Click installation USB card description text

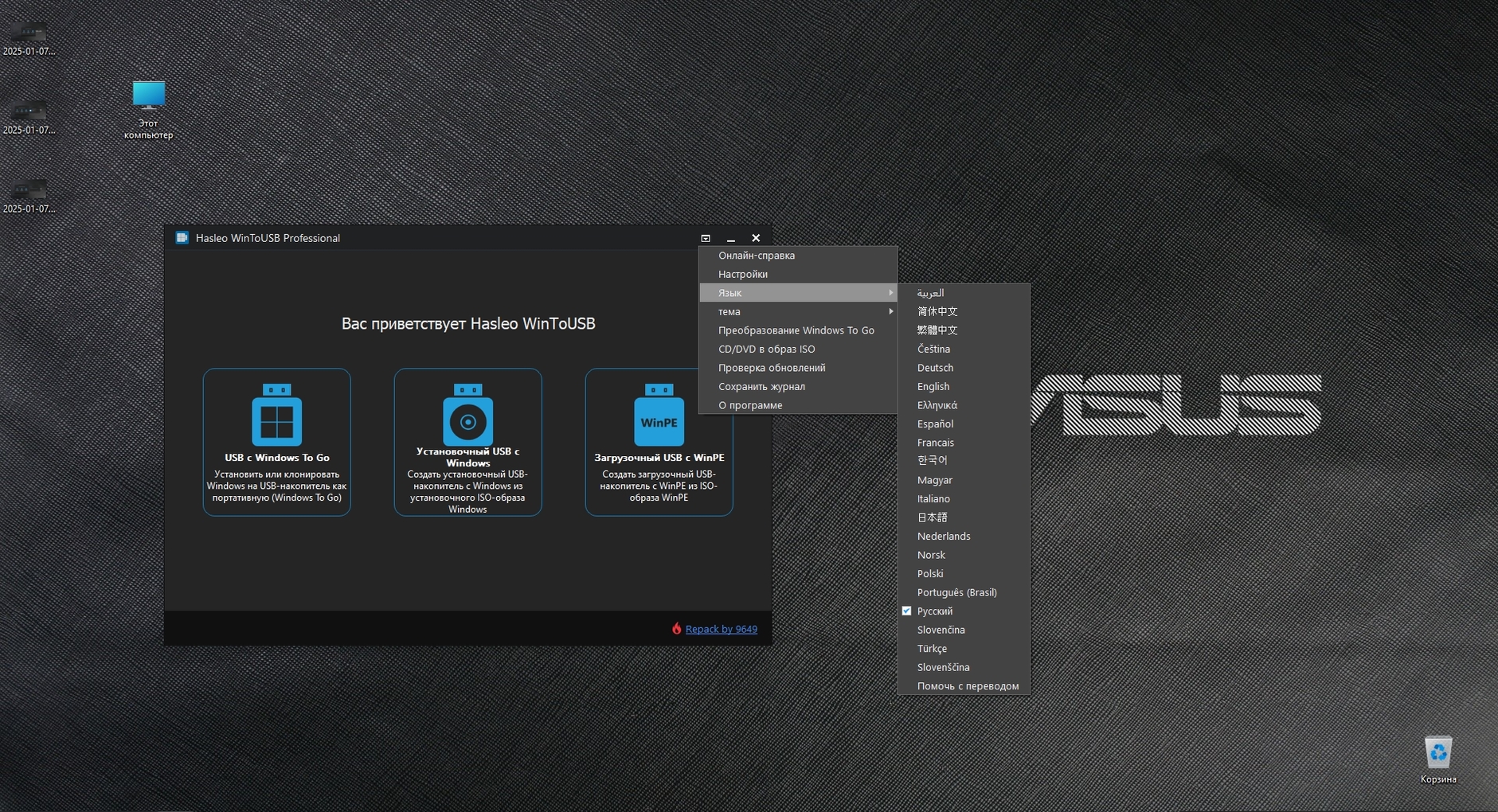pyautogui.click(x=467, y=491)
